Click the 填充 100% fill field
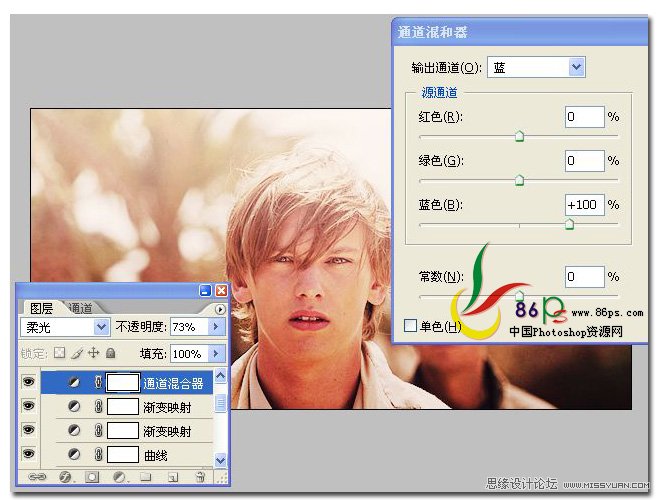The width and height of the screenshot is (660, 500). click(x=189, y=354)
